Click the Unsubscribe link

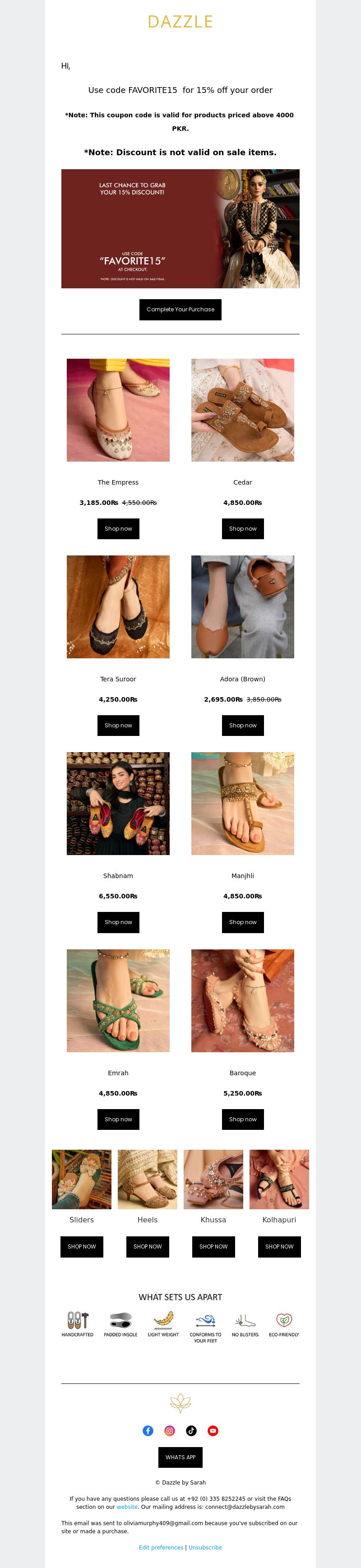point(205,1547)
